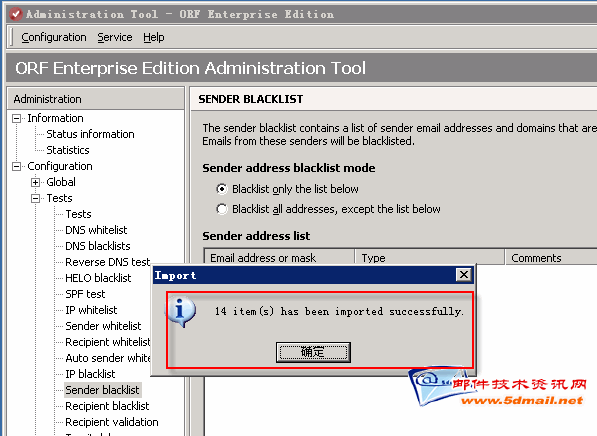
Task: Select the Global tree item
Action: 61,182
